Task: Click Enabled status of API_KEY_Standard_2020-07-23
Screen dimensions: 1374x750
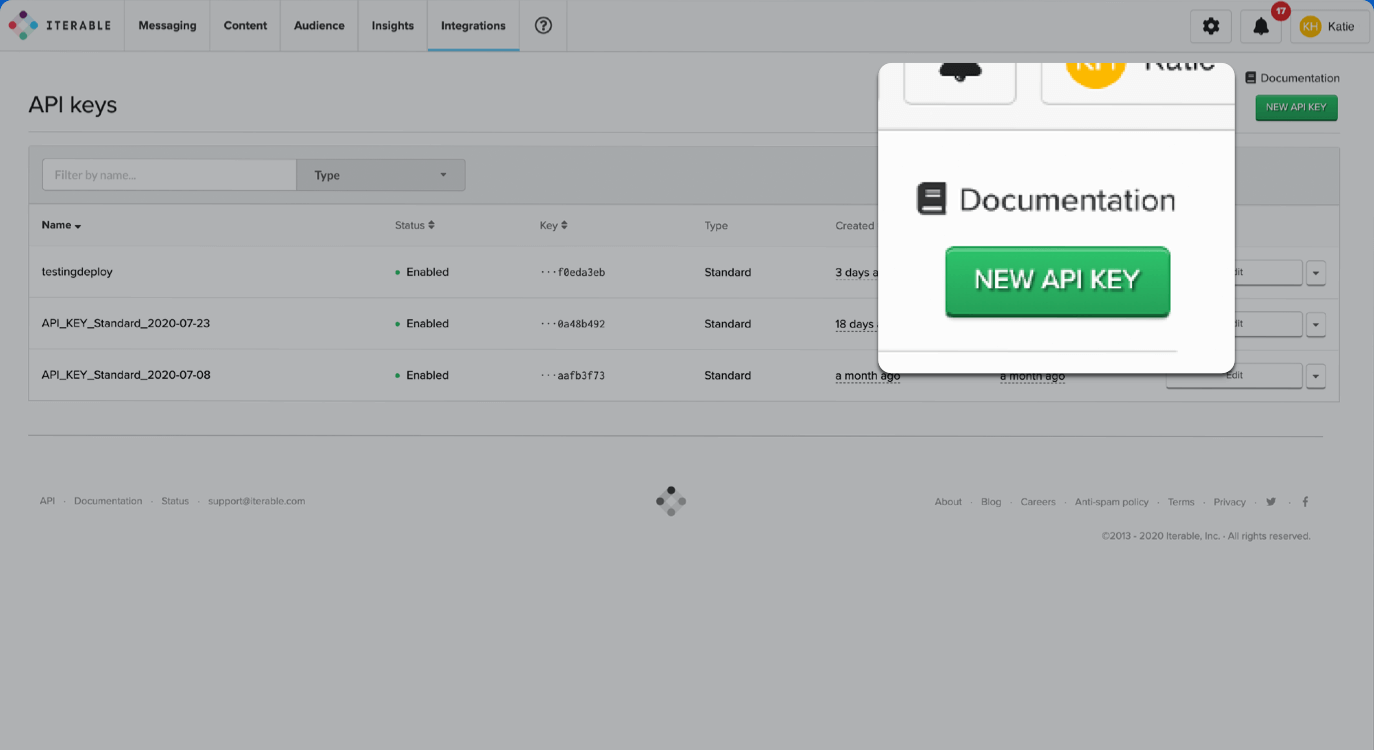Action: [x=422, y=324]
